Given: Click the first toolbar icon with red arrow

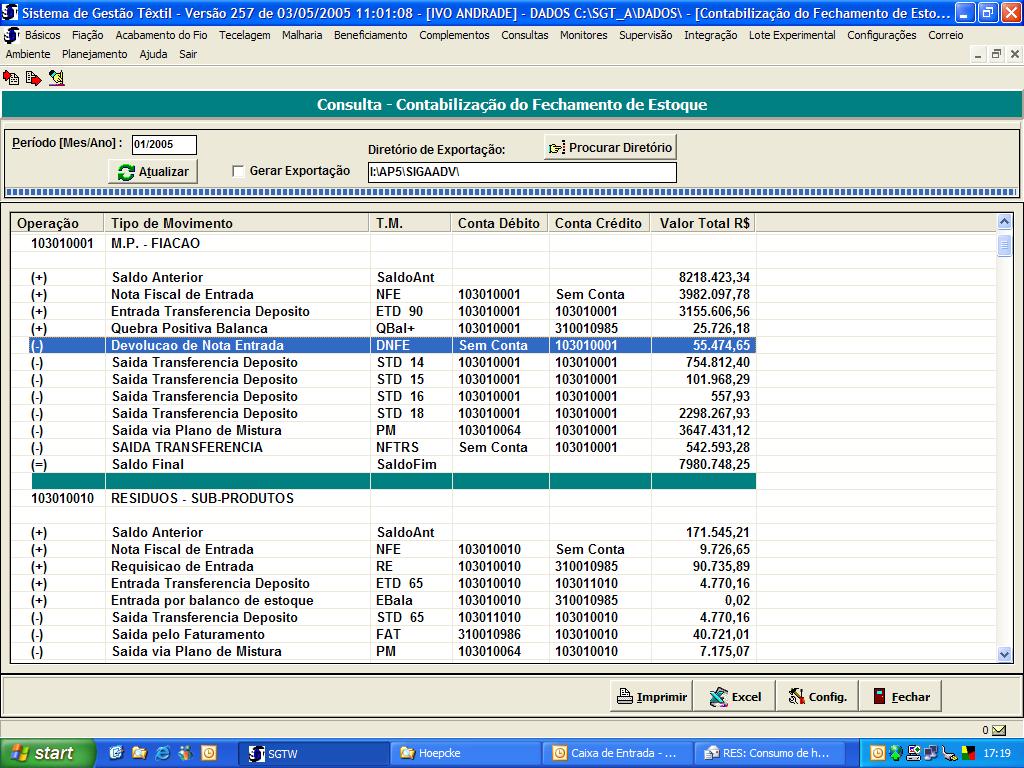Looking at the screenshot, I should tap(11, 77).
